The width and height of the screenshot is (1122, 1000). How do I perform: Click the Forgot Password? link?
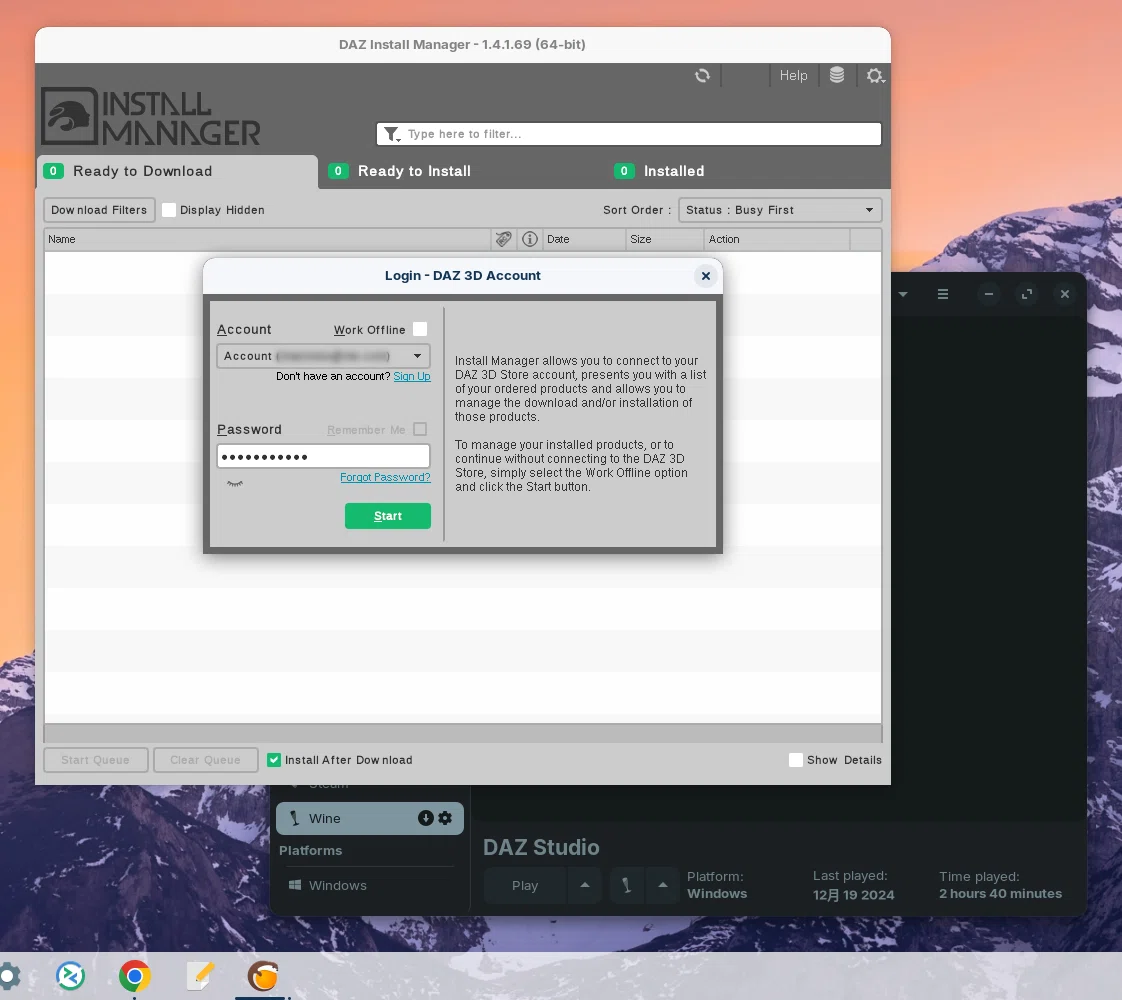(x=385, y=477)
